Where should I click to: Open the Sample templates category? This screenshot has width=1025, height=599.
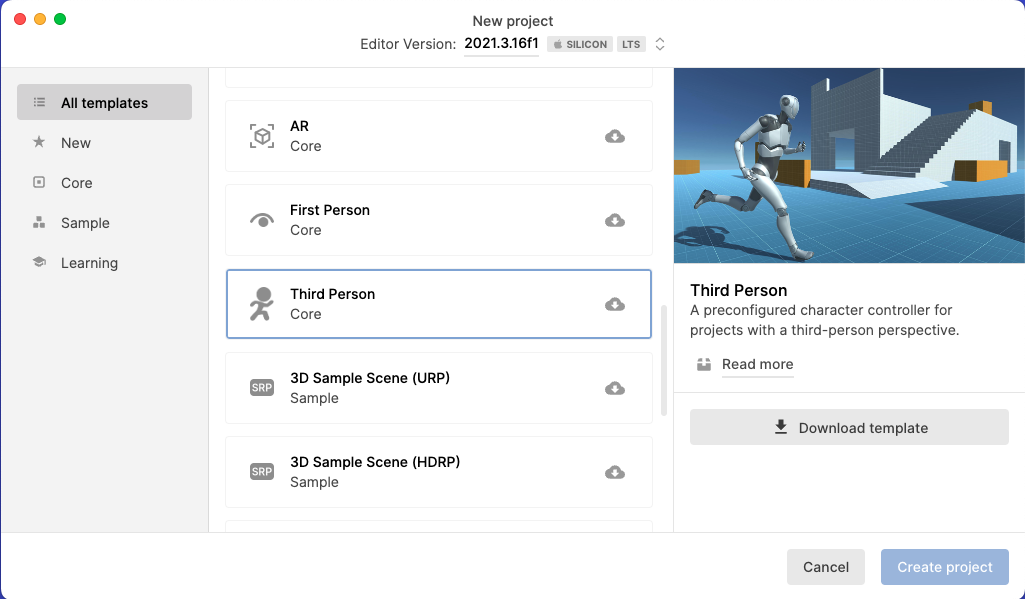[x=85, y=223]
